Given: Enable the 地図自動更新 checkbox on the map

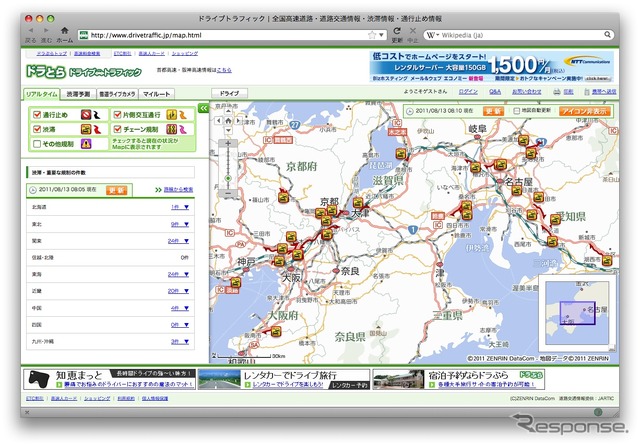Looking at the screenshot, I should [516, 111].
